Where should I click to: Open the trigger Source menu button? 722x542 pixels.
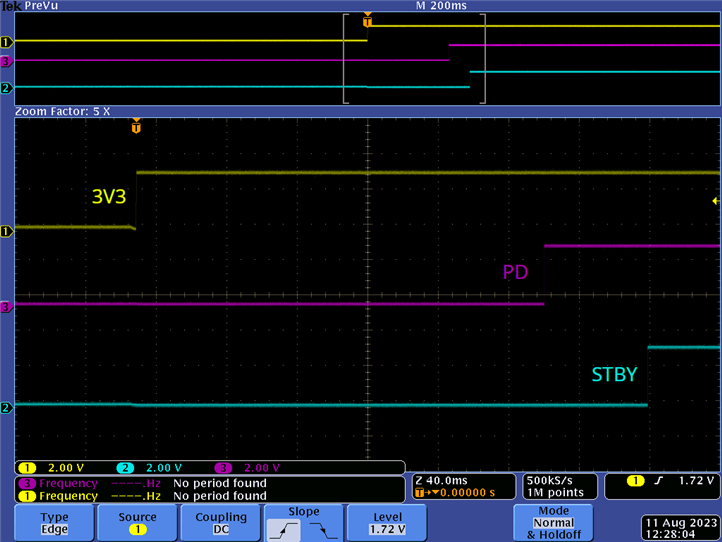[x=137, y=523]
